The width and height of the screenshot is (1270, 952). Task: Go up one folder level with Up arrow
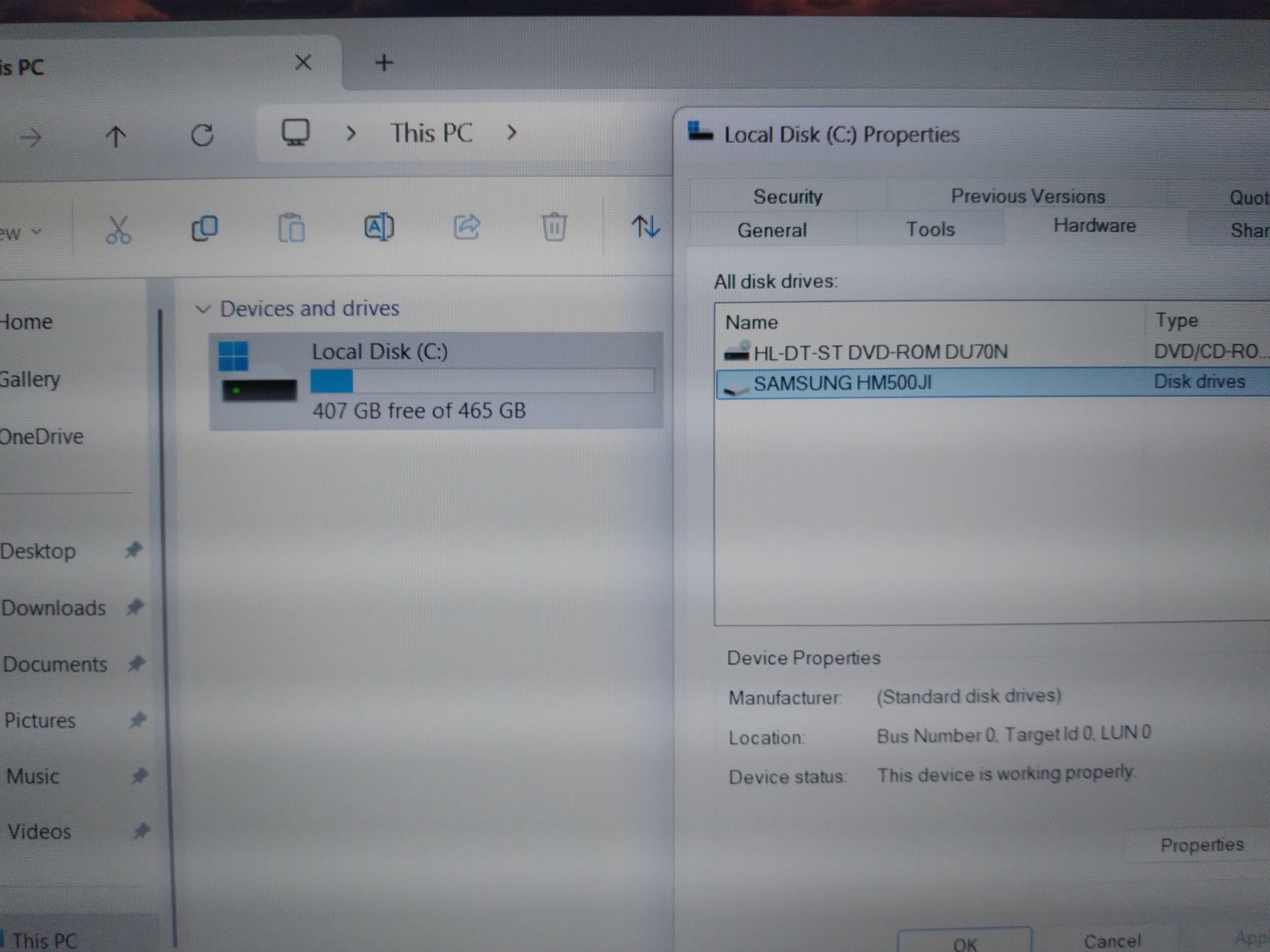pos(116,137)
